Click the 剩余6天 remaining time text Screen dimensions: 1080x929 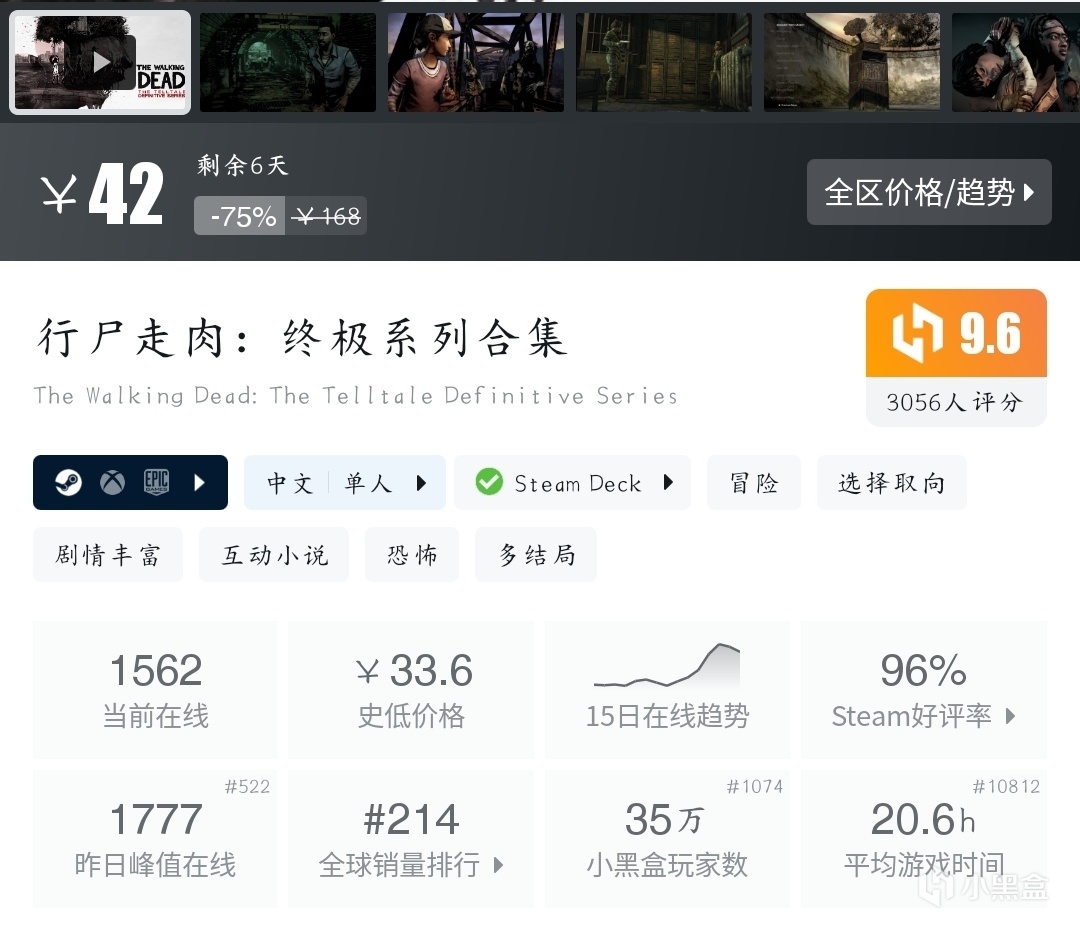pos(242,165)
